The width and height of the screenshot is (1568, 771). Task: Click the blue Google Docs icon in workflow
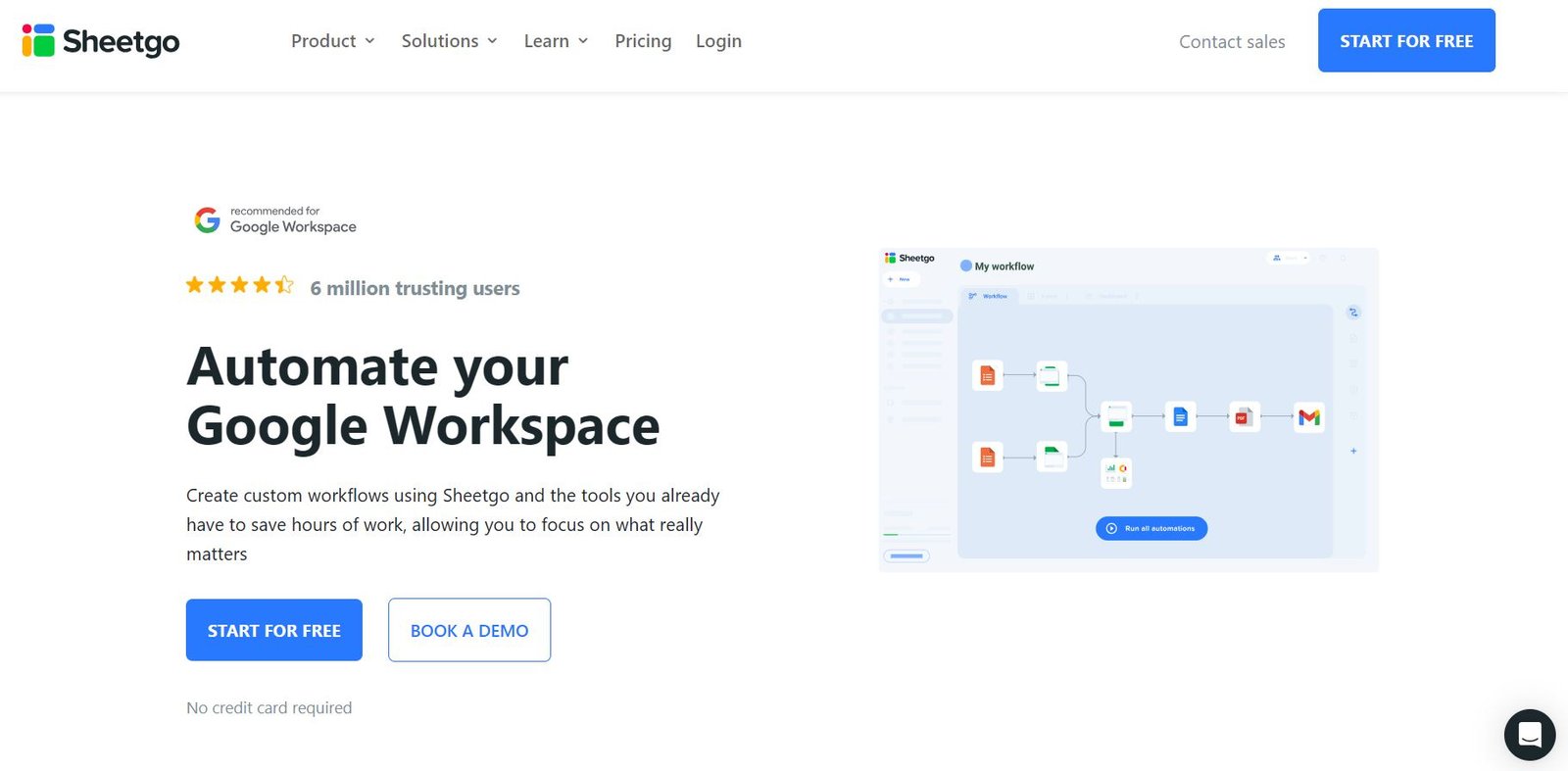1181,417
